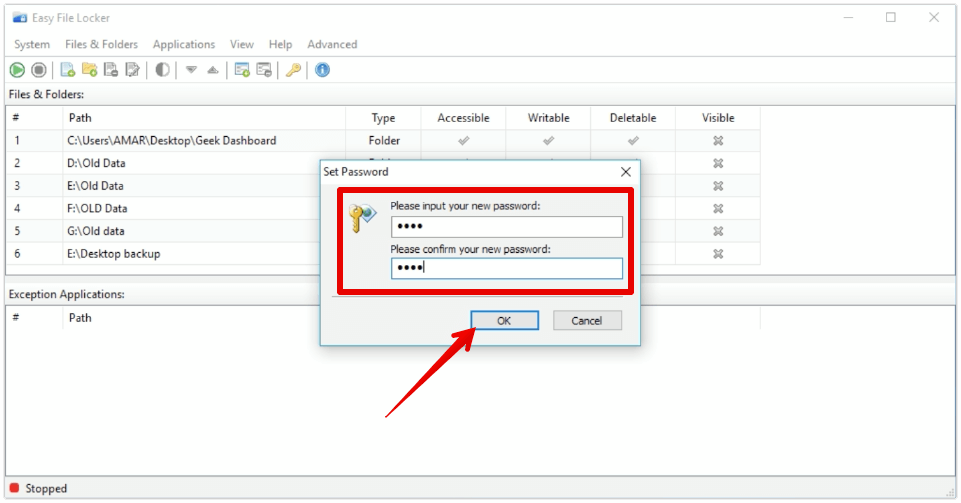Screen dimensions: 961x503
Task: Cancel the Set Password dialog
Action: click(x=587, y=320)
